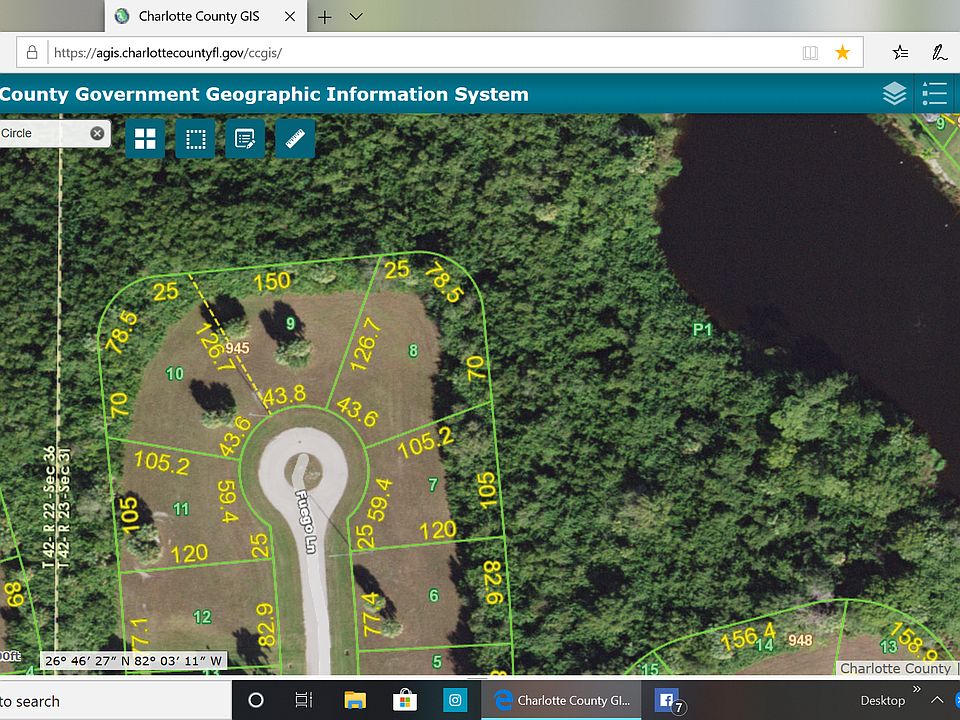Open the draw and edit notes tool

pyautogui.click(x=245, y=139)
